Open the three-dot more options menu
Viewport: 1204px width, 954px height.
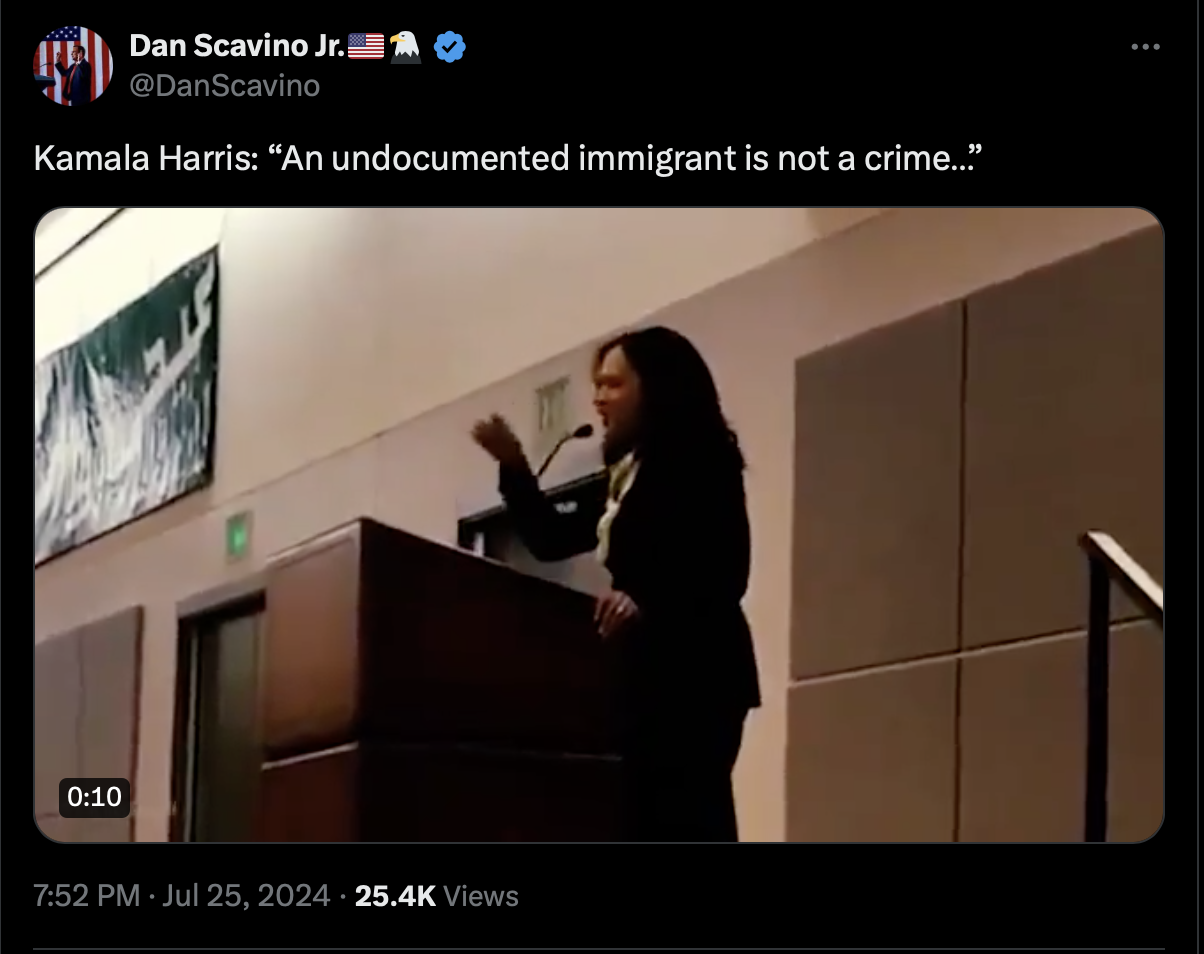tap(1145, 47)
